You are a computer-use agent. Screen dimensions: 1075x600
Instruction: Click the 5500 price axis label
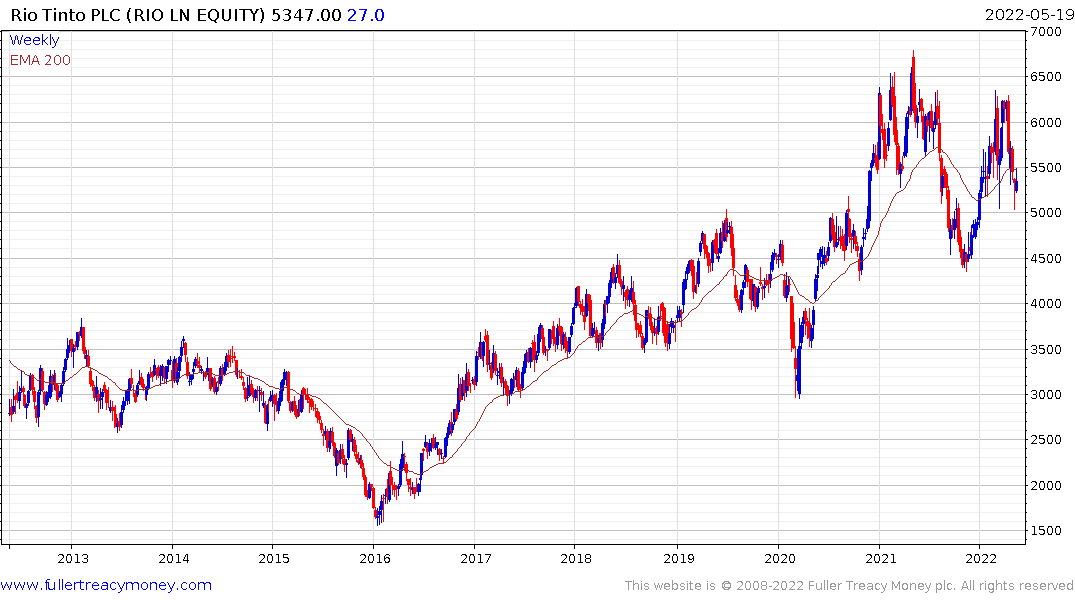tap(1046, 168)
